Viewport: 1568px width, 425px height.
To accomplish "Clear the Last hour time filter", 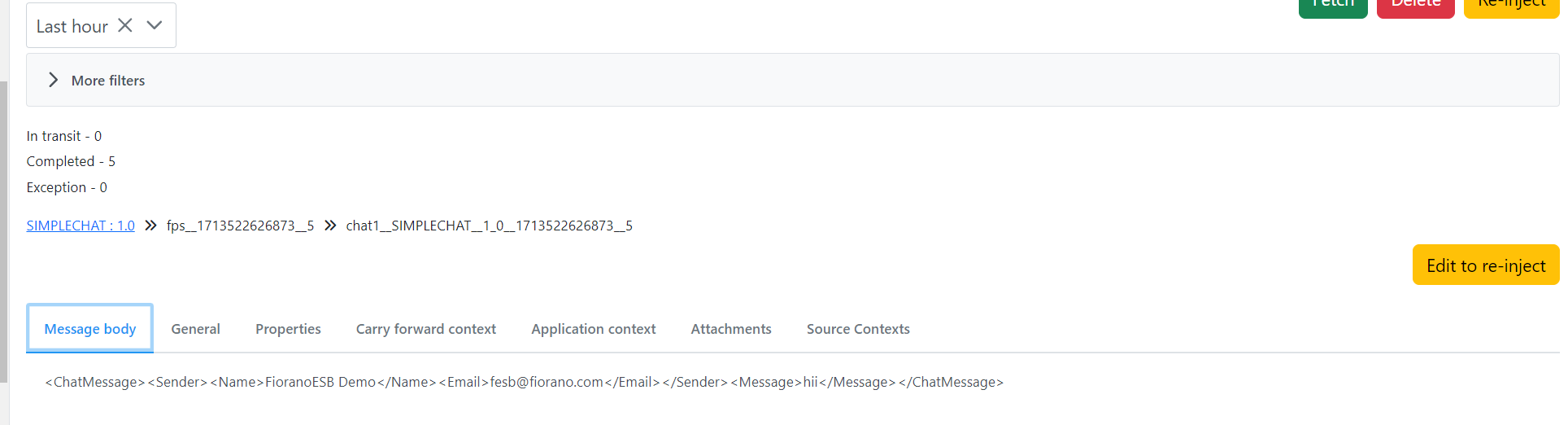I will tap(125, 25).
